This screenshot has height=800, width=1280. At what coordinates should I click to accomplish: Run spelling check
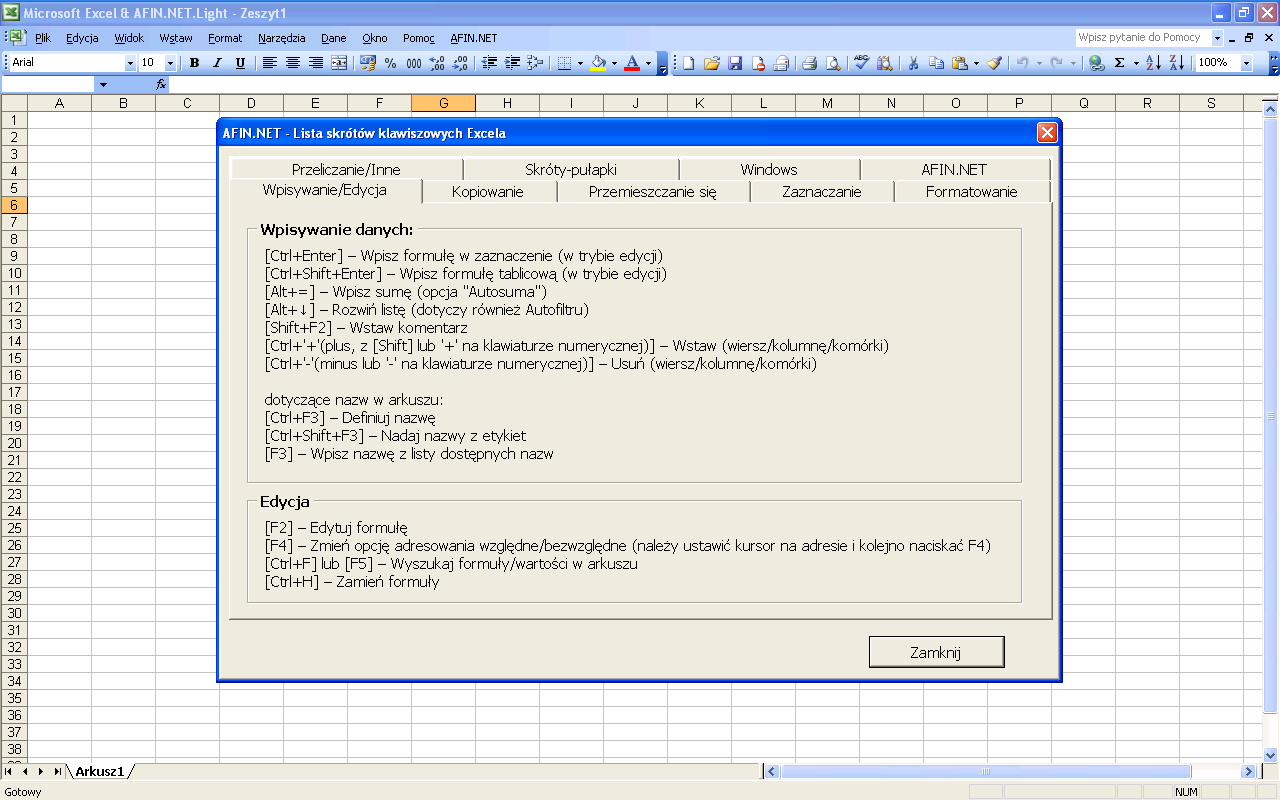pyautogui.click(x=861, y=63)
